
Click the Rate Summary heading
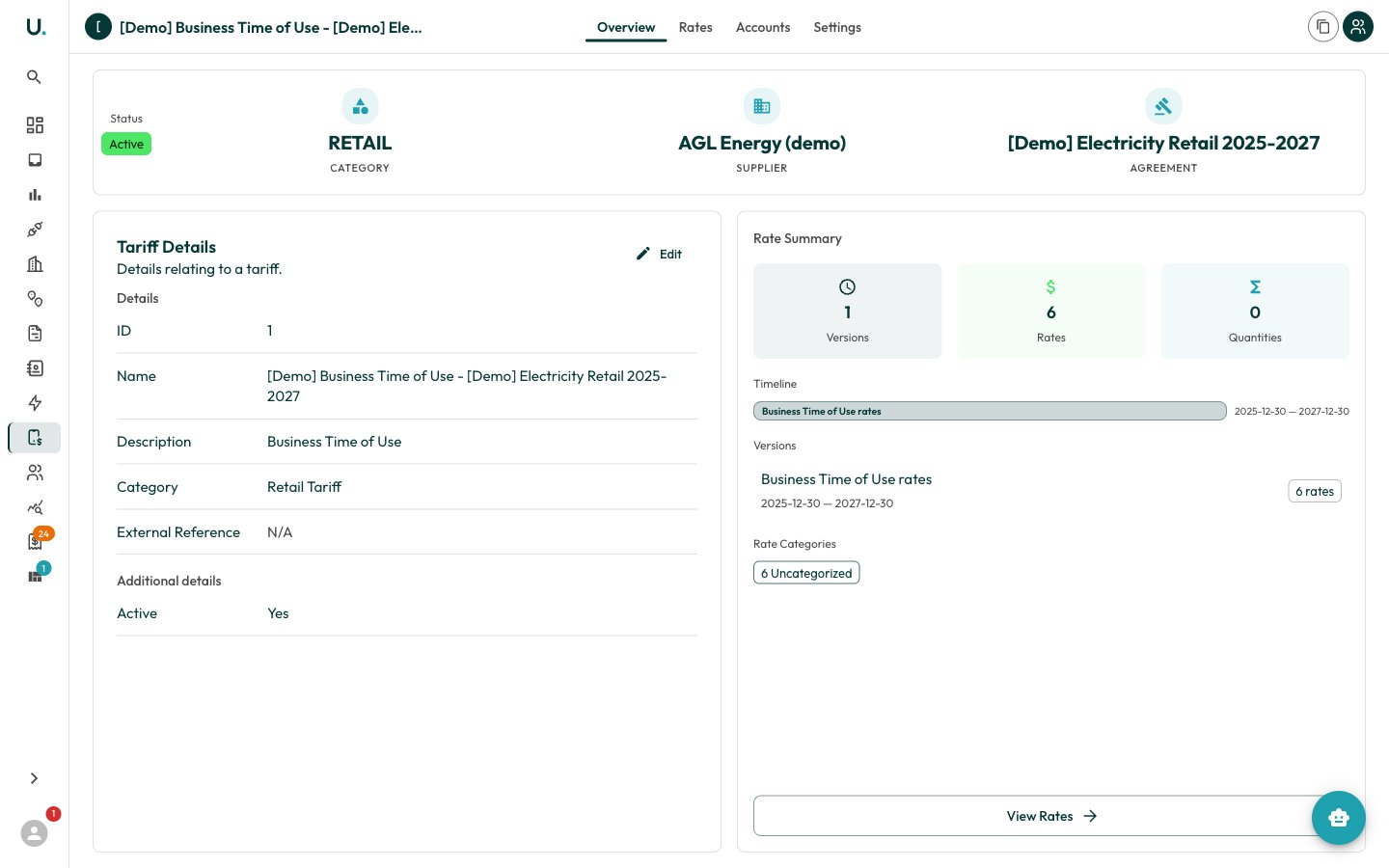tap(797, 238)
